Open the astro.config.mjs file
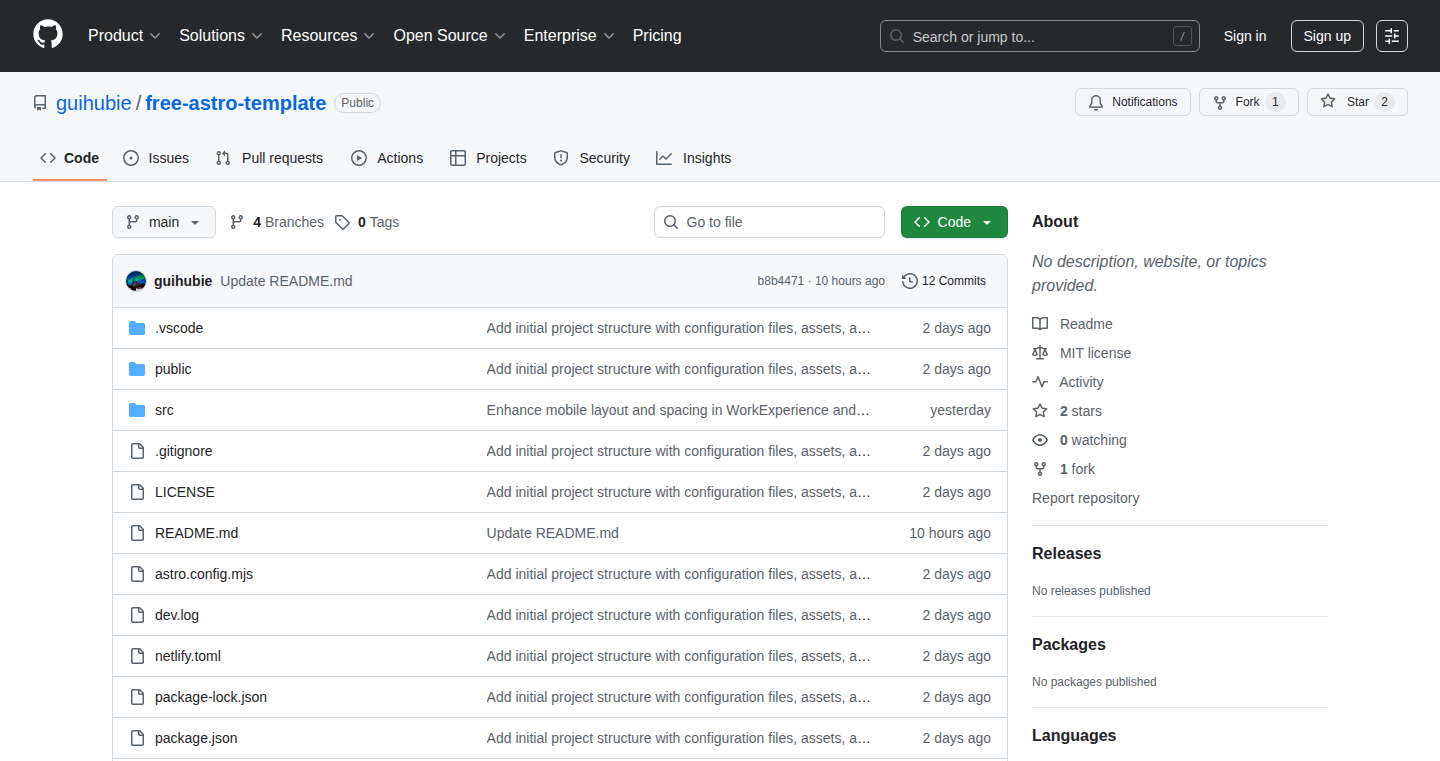Screen dimensions: 1440x761 pyautogui.click(x=204, y=574)
